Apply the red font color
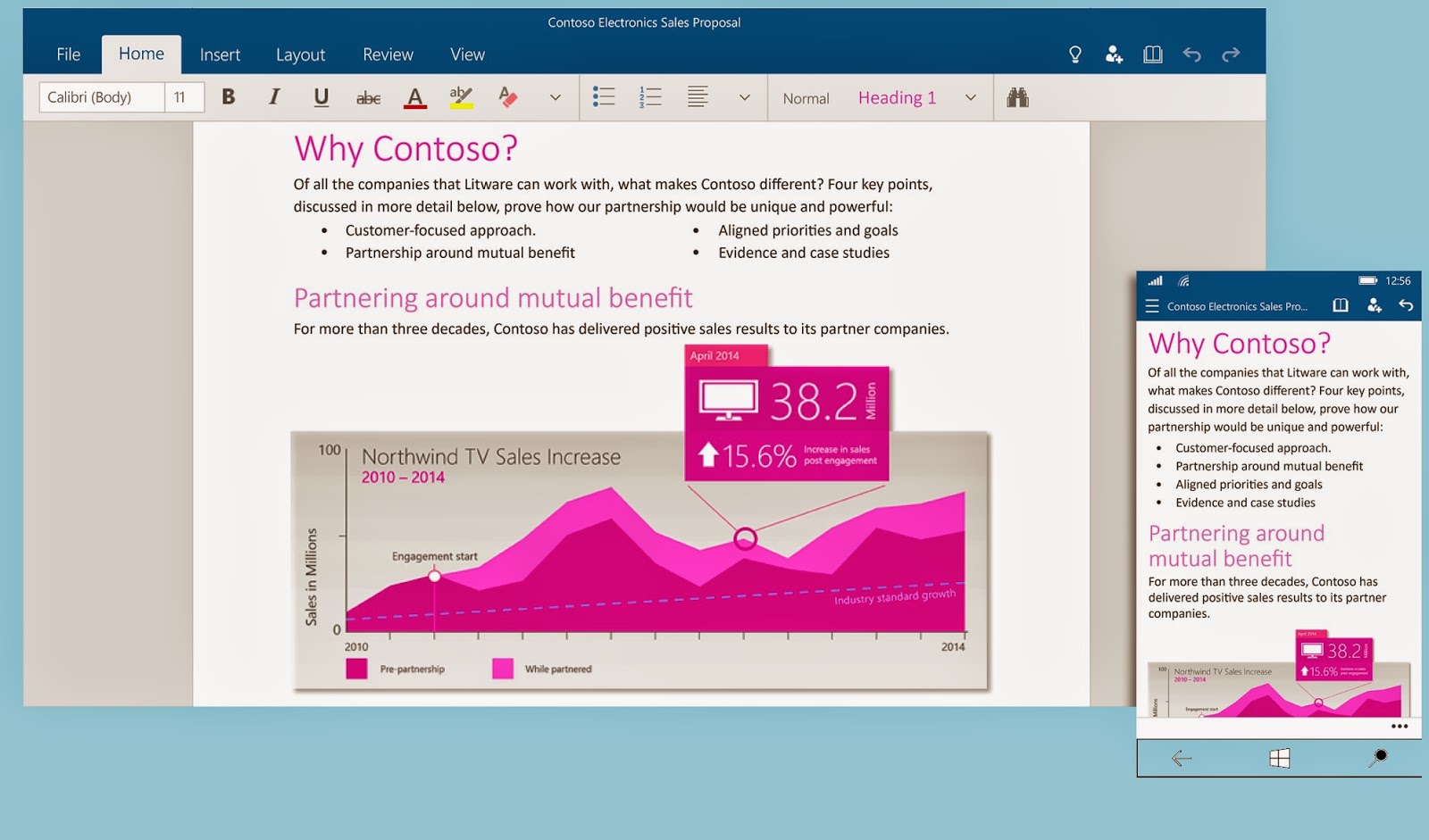Screen dimensions: 1429x840 tap(415, 98)
